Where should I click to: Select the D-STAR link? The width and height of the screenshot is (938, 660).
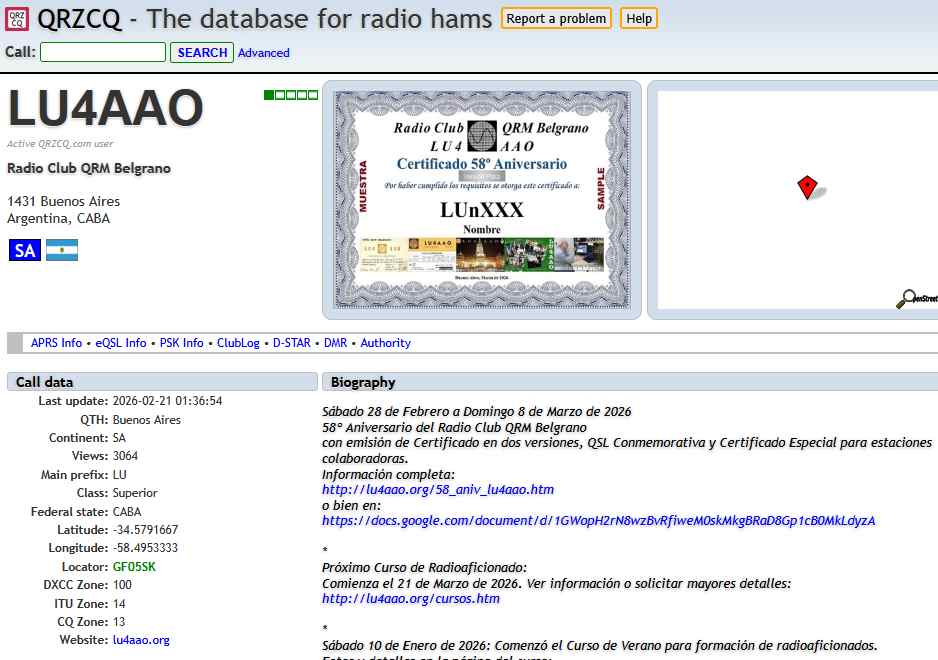(x=292, y=343)
